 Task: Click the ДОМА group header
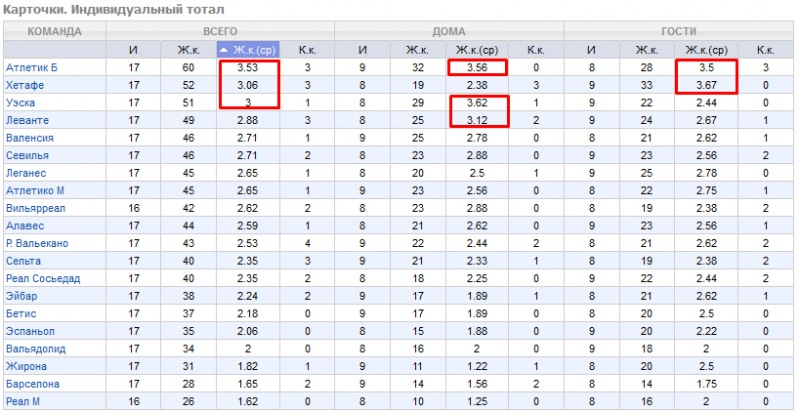click(449, 32)
